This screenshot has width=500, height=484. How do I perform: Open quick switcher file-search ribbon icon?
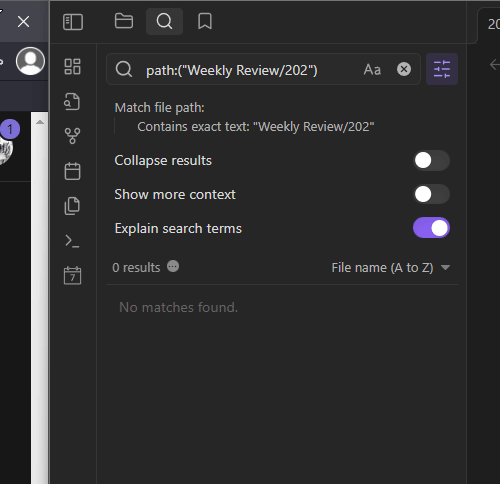pos(72,102)
